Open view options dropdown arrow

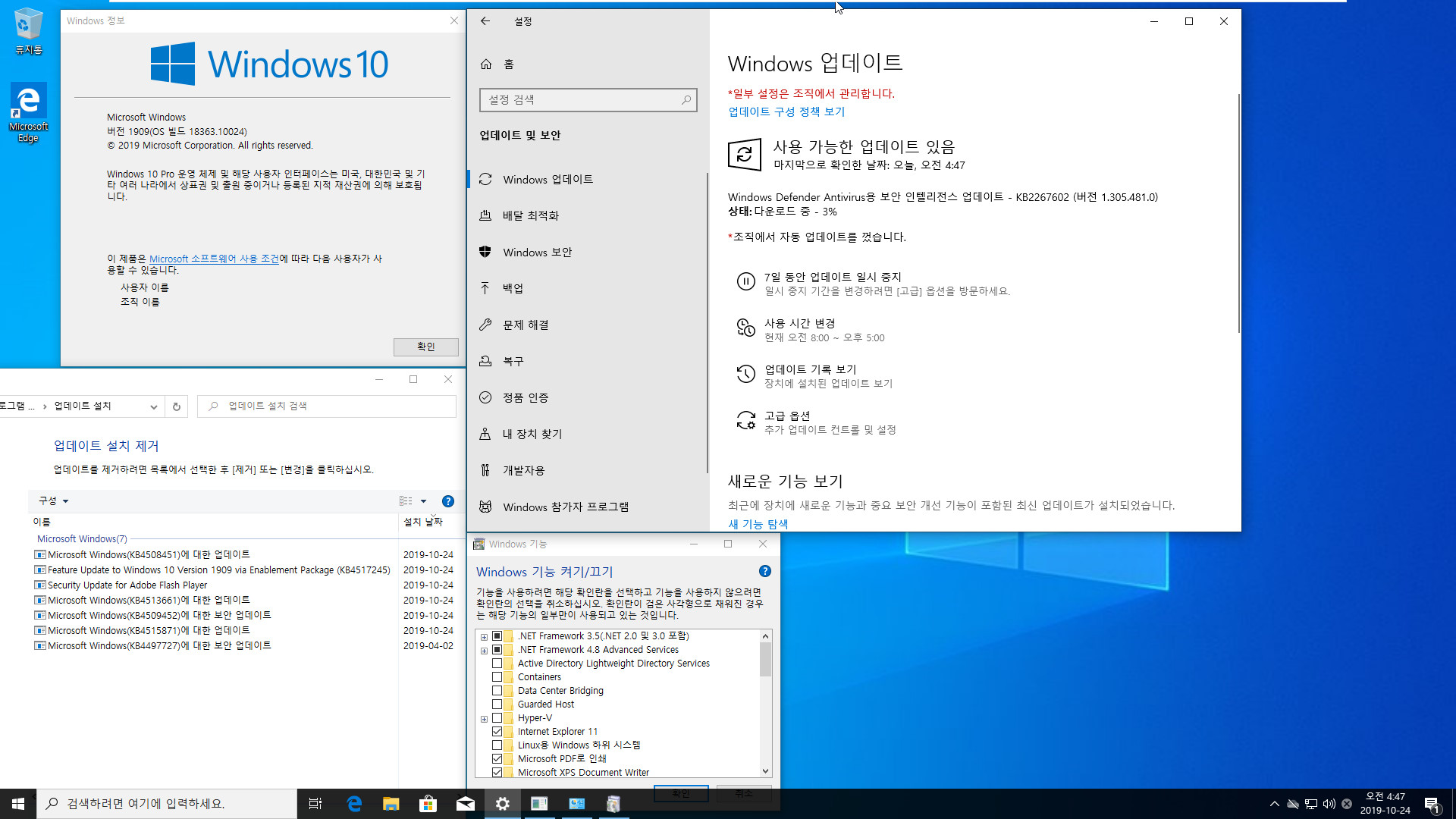[424, 501]
